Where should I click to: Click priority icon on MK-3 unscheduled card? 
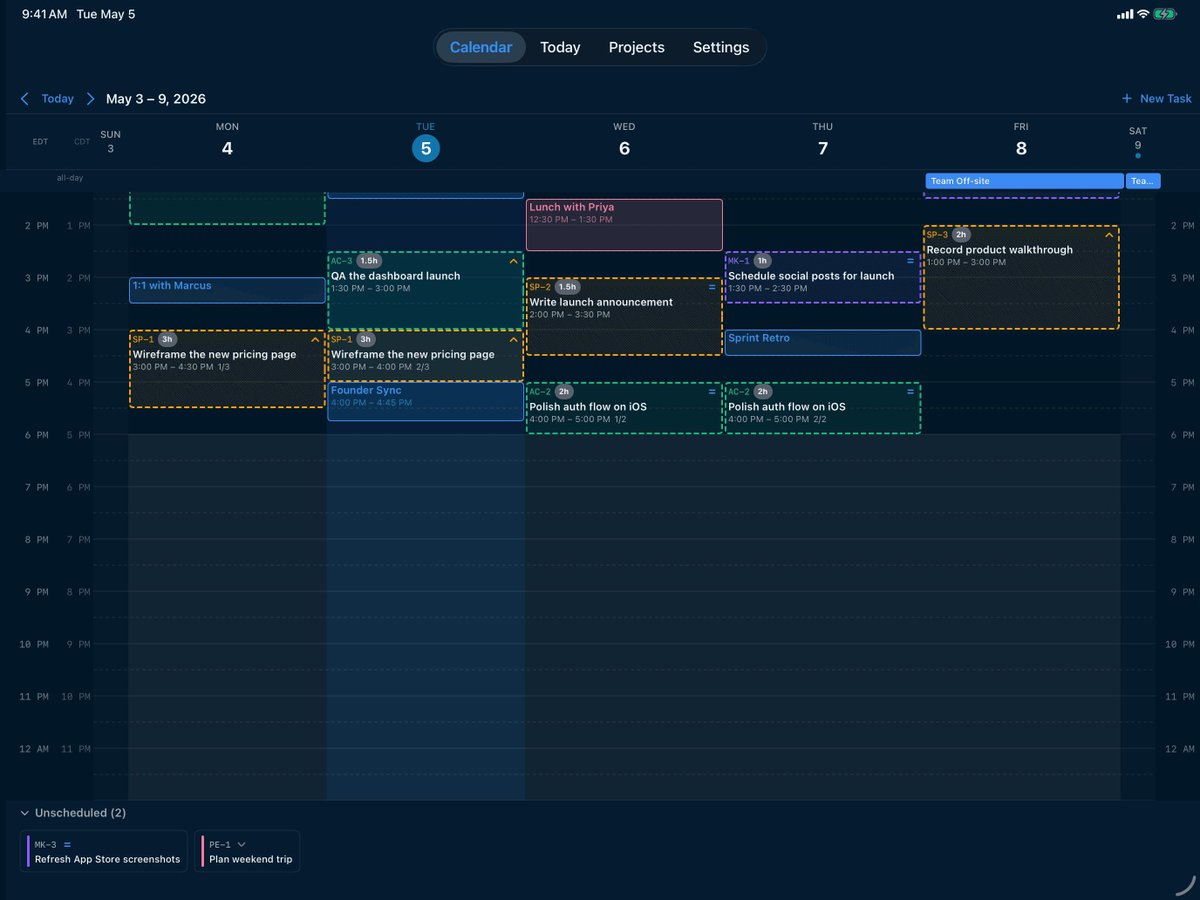[67, 845]
